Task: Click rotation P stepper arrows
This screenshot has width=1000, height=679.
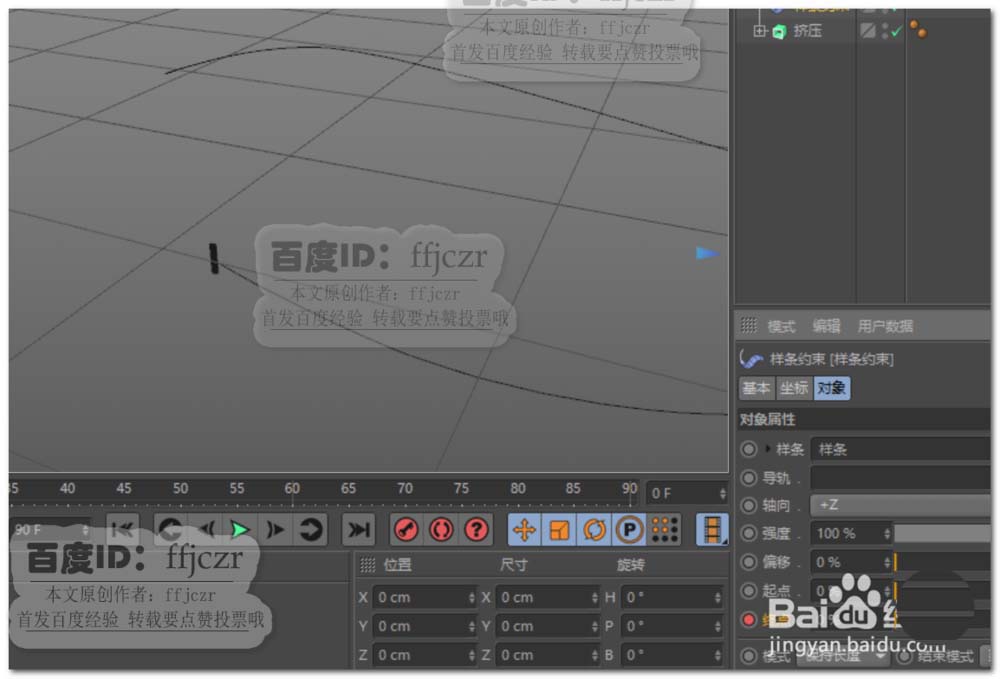Action: click(717, 626)
